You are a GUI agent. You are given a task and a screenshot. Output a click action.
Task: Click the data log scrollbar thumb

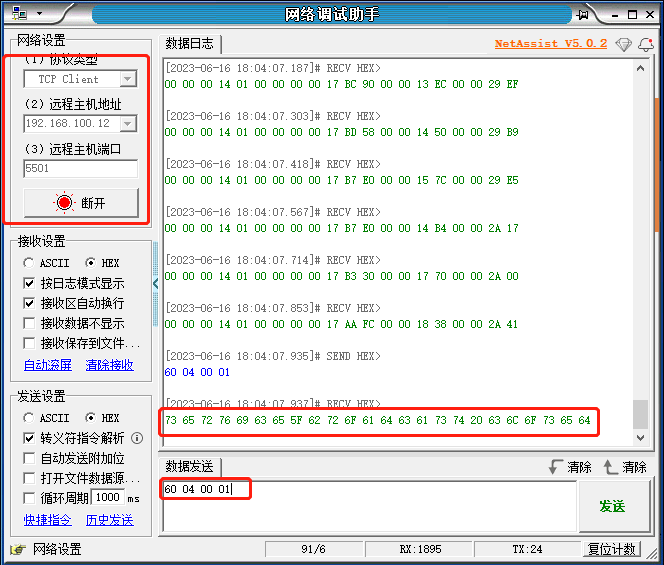tap(640, 415)
